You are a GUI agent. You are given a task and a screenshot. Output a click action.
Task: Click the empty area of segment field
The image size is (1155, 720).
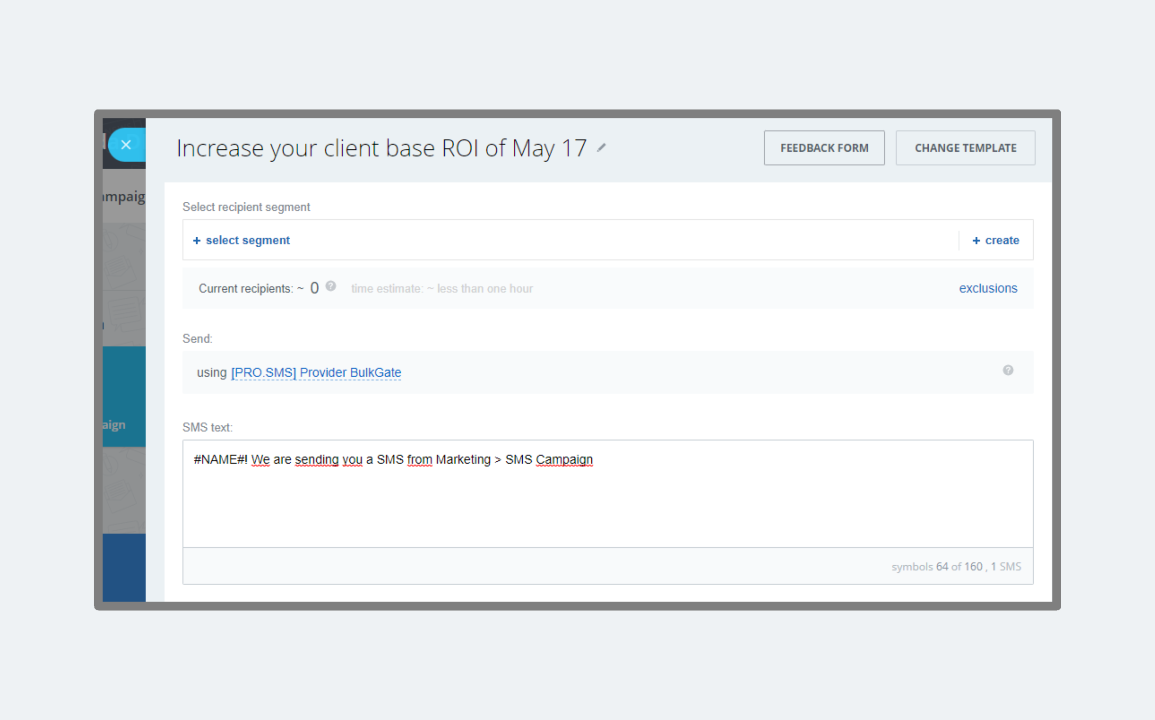pos(620,240)
